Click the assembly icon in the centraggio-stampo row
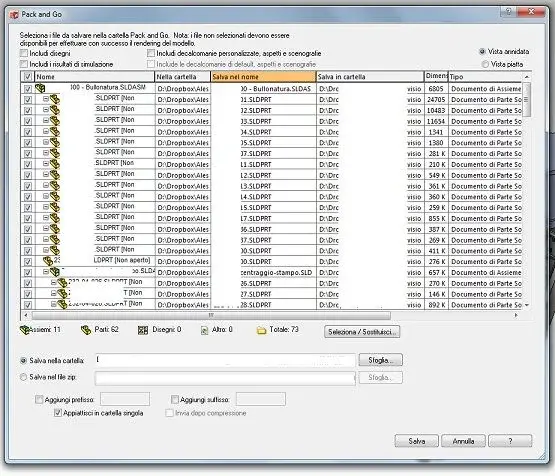The image size is (555, 476). click(55, 272)
